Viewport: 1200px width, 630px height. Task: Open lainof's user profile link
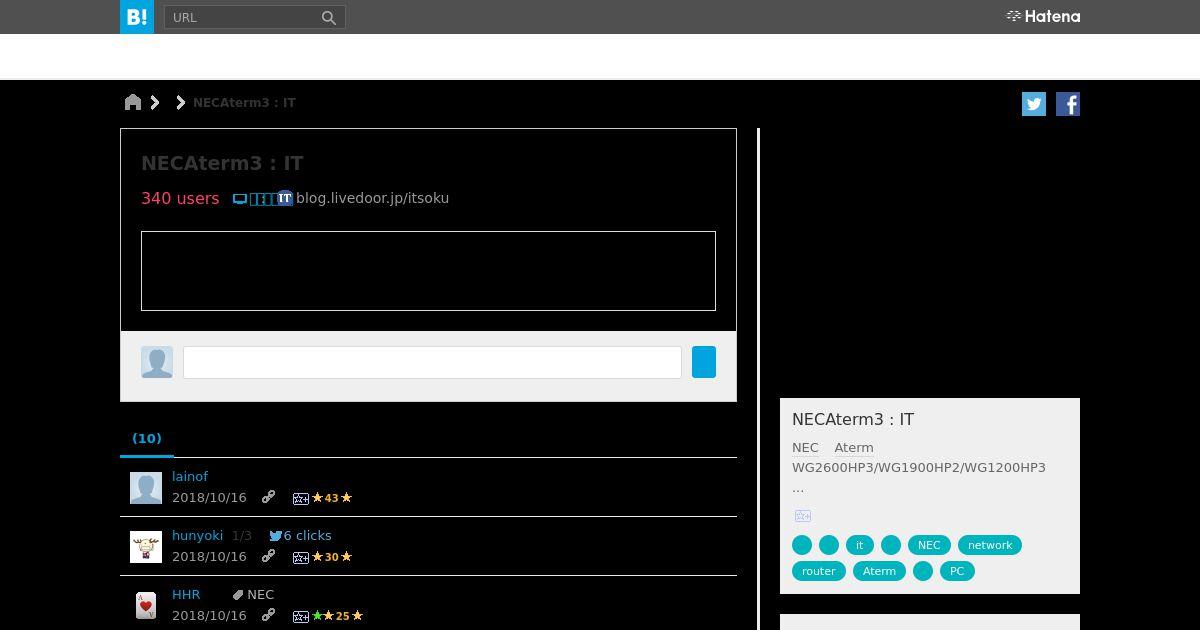(190, 476)
